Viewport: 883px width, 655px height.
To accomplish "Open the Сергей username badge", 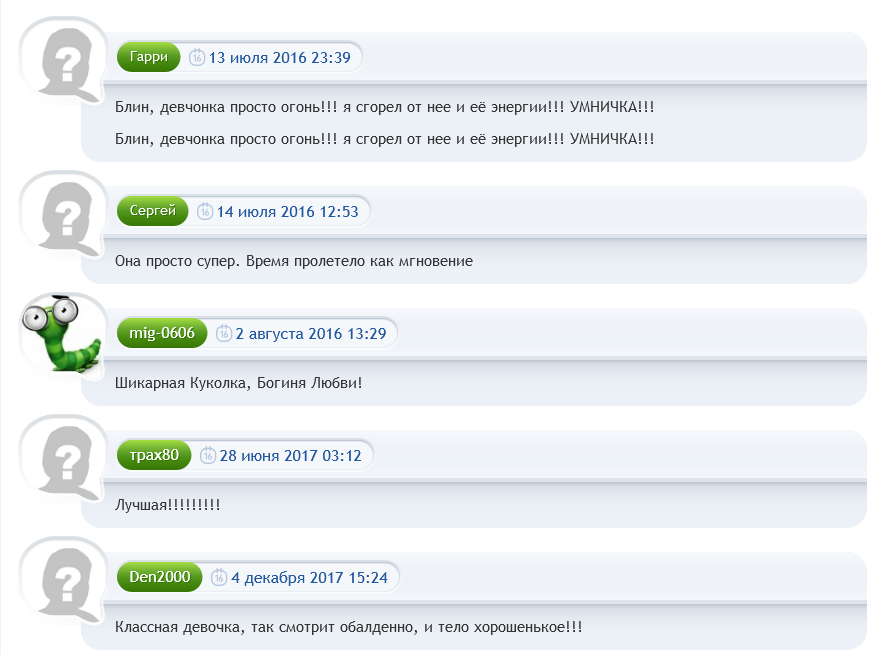I will (x=152, y=211).
